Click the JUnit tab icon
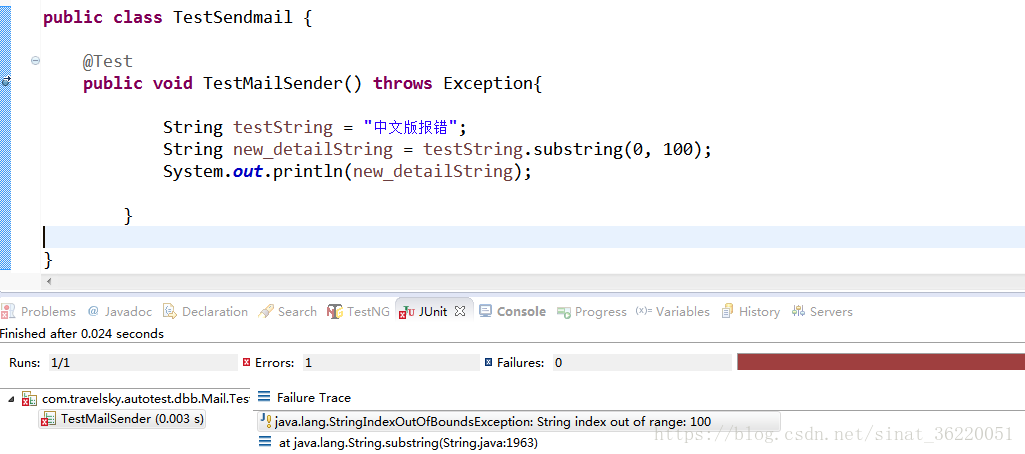Image resolution: width=1025 pixels, height=454 pixels. 408,312
